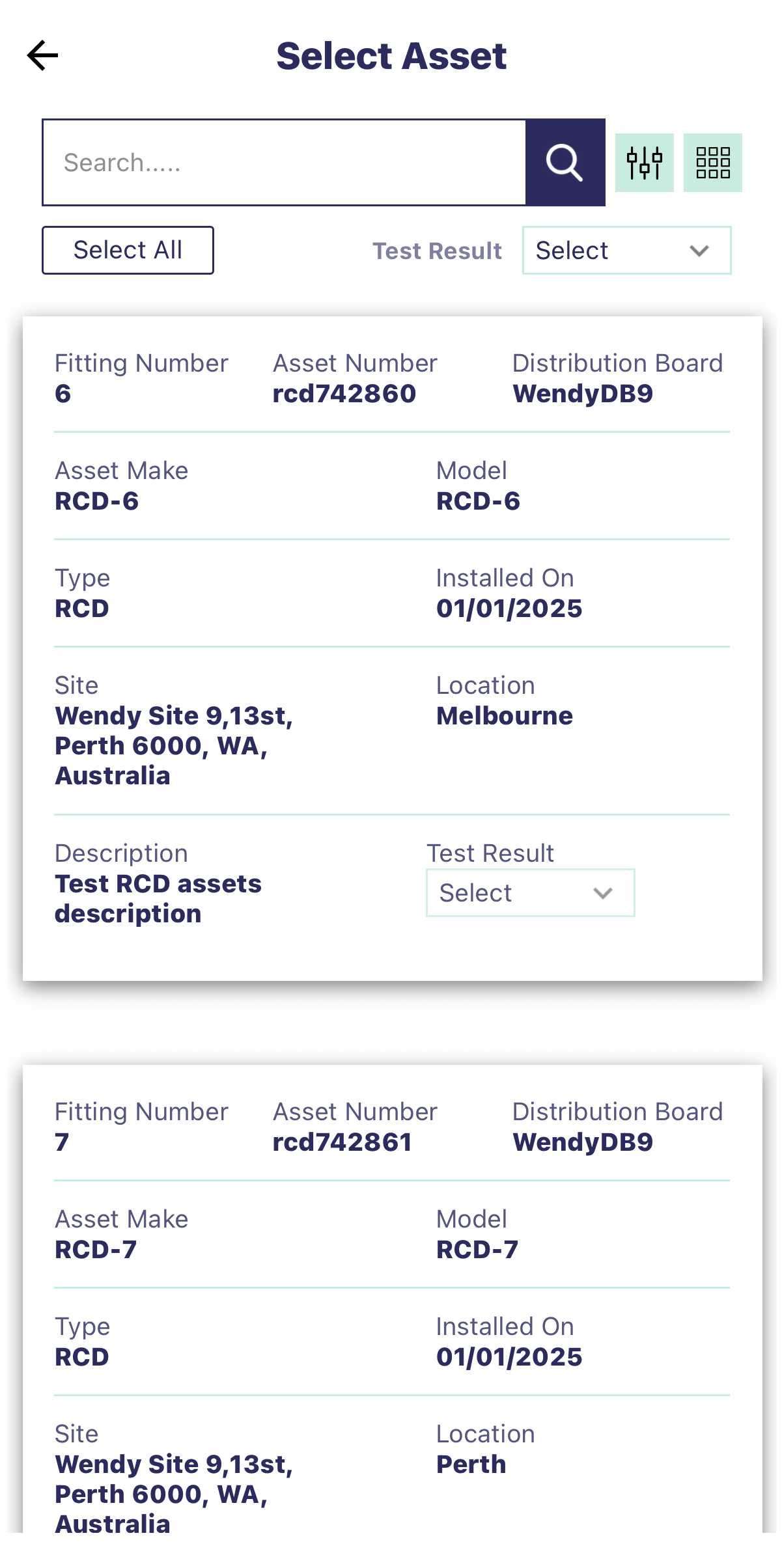The image size is (782, 1568).
Task: Expand Test Result dropdown on rcd742860 card
Action: tap(530, 893)
